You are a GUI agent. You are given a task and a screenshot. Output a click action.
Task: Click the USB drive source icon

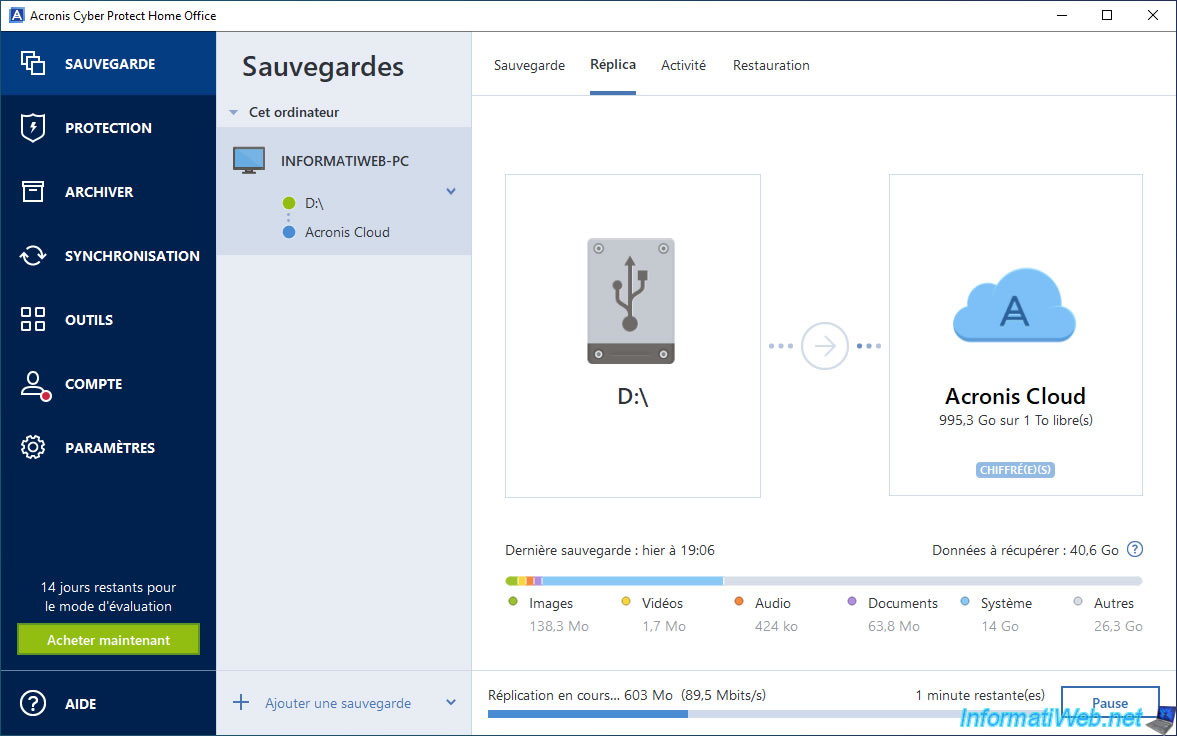[631, 301]
